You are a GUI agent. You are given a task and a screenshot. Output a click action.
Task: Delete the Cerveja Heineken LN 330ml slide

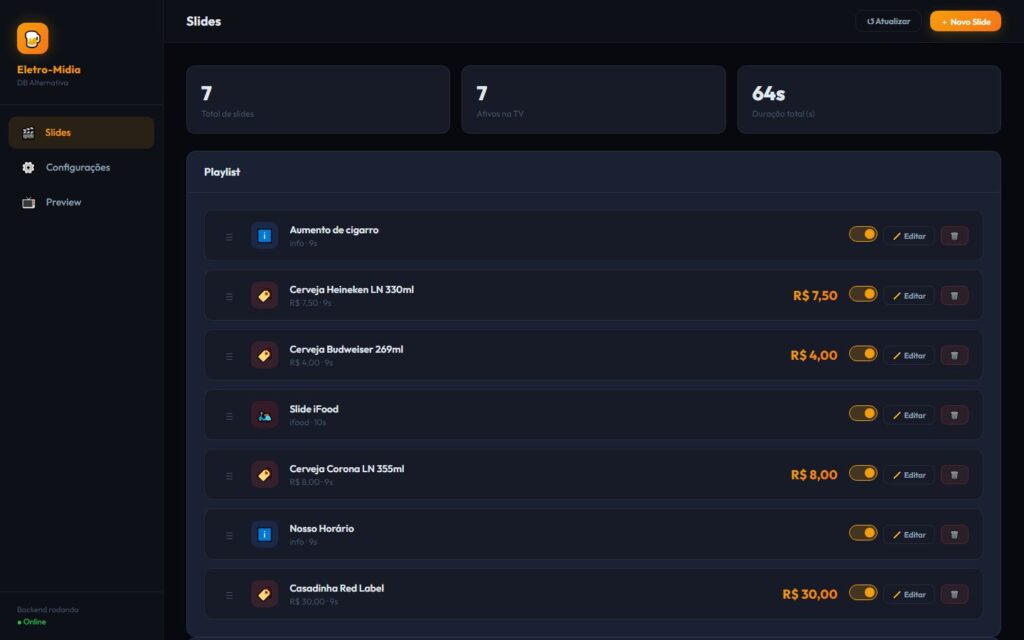[954, 296]
